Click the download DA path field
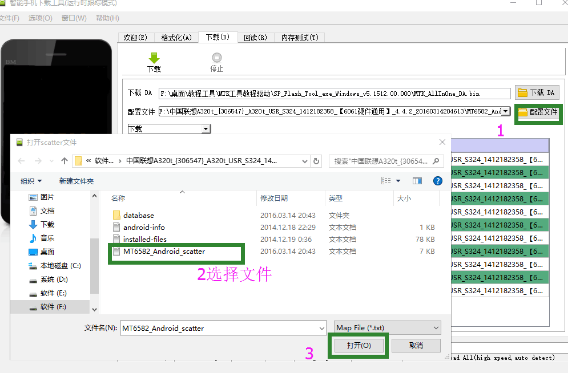The image size is (569, 374). 334,94
